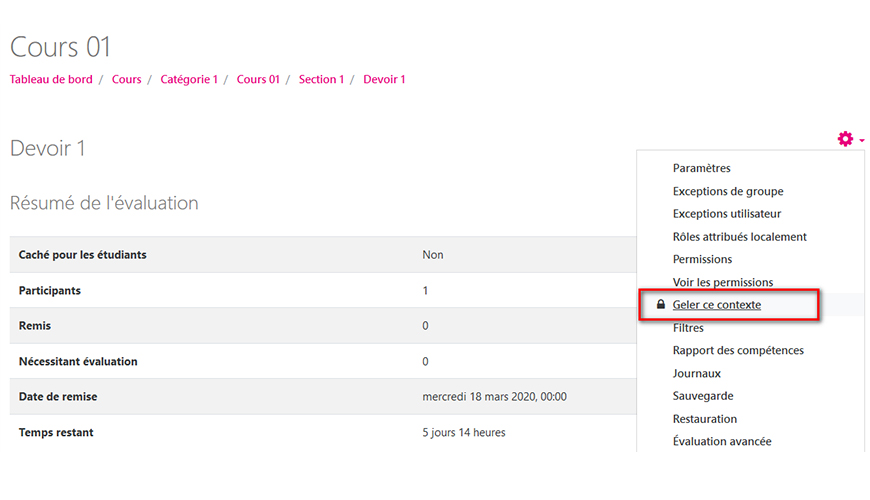Toggle the dropdown arrow next to gear
This screenshot has height=500, width=870.
click(862, 140)
